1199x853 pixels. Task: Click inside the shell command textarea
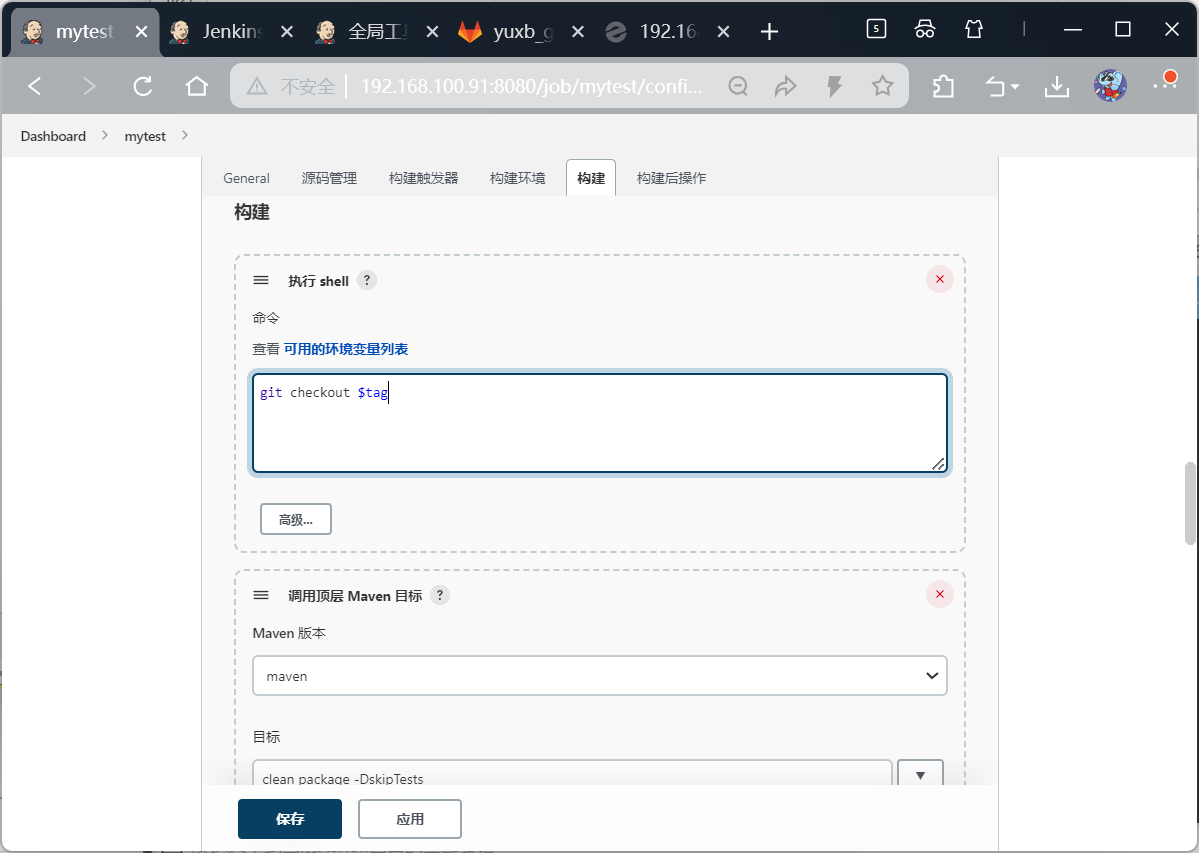600,423
